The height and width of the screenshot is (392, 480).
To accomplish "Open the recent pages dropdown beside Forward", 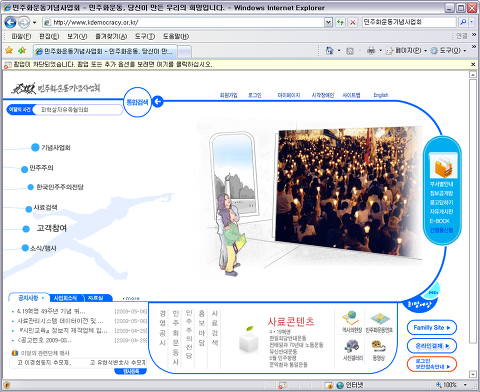I will tap(34, 23).
